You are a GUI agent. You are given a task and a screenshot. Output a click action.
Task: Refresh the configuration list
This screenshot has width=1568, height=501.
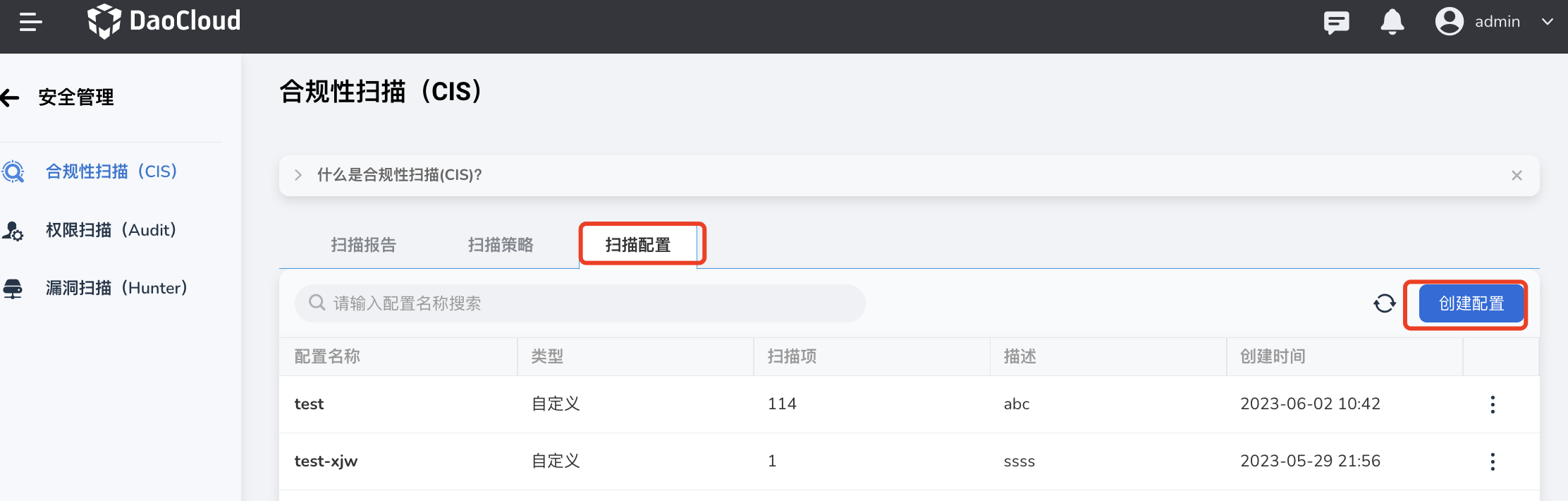1385,303
